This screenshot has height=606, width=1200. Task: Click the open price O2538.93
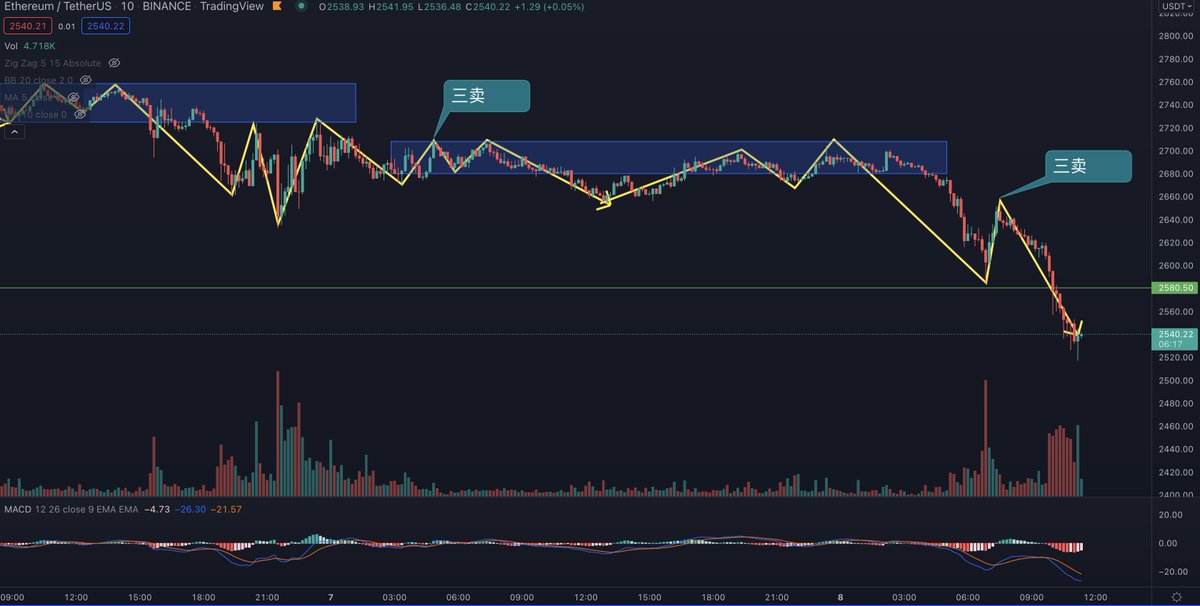point(343,6)
